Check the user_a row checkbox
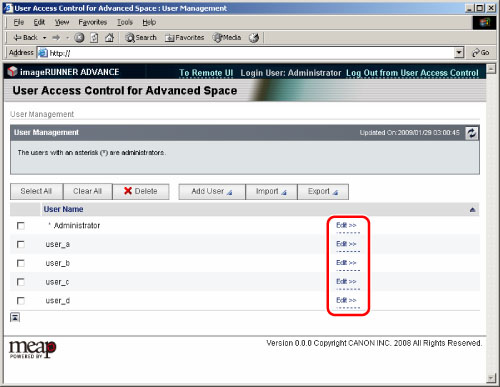The height and width of the screenshot is (387, 500). 21,244
